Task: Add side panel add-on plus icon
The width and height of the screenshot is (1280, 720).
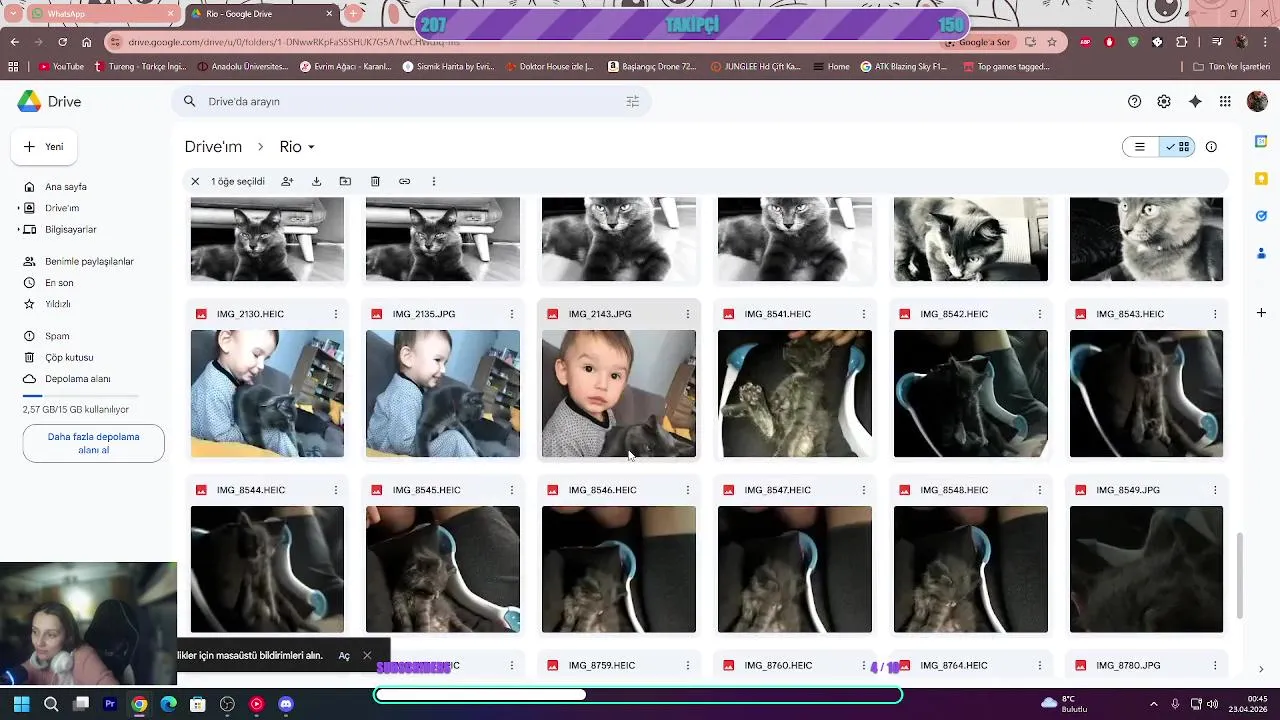Action: [1261, 313]
